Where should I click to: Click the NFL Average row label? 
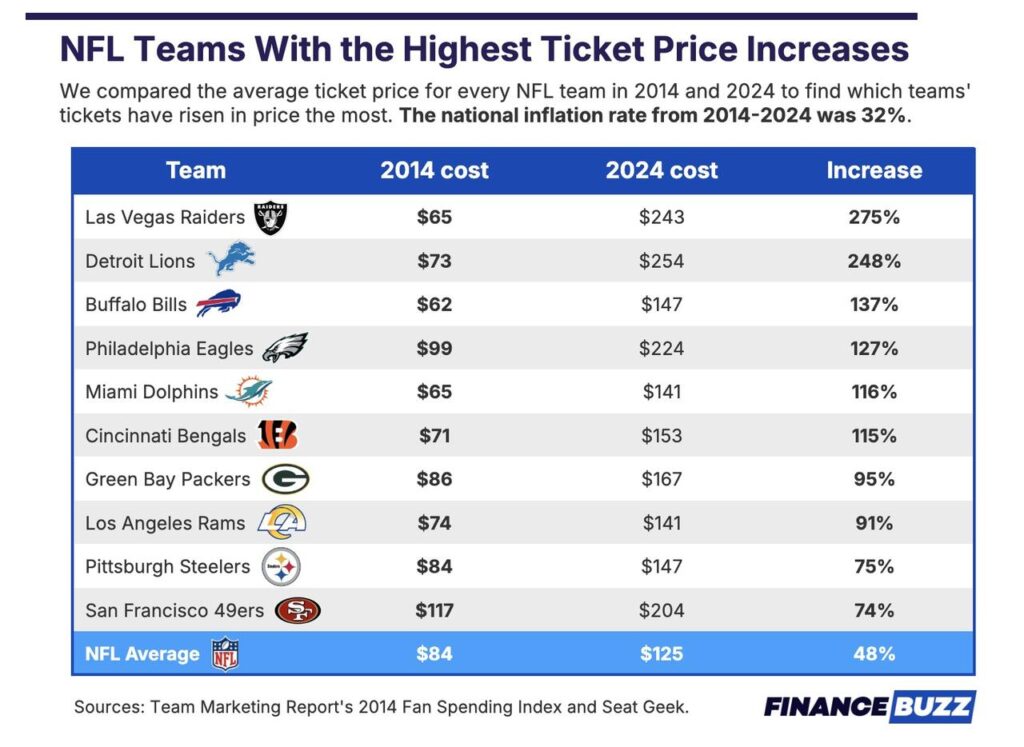pos(142,654)
